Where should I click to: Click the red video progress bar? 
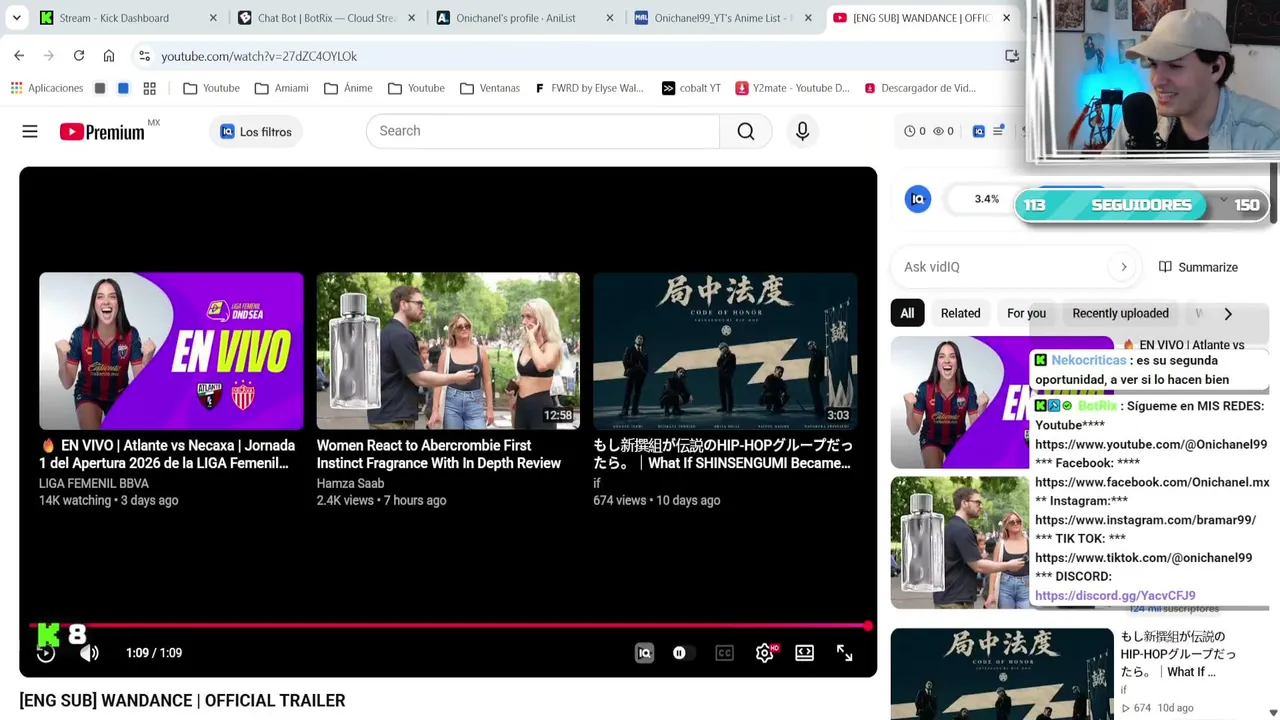click(448, 626)
